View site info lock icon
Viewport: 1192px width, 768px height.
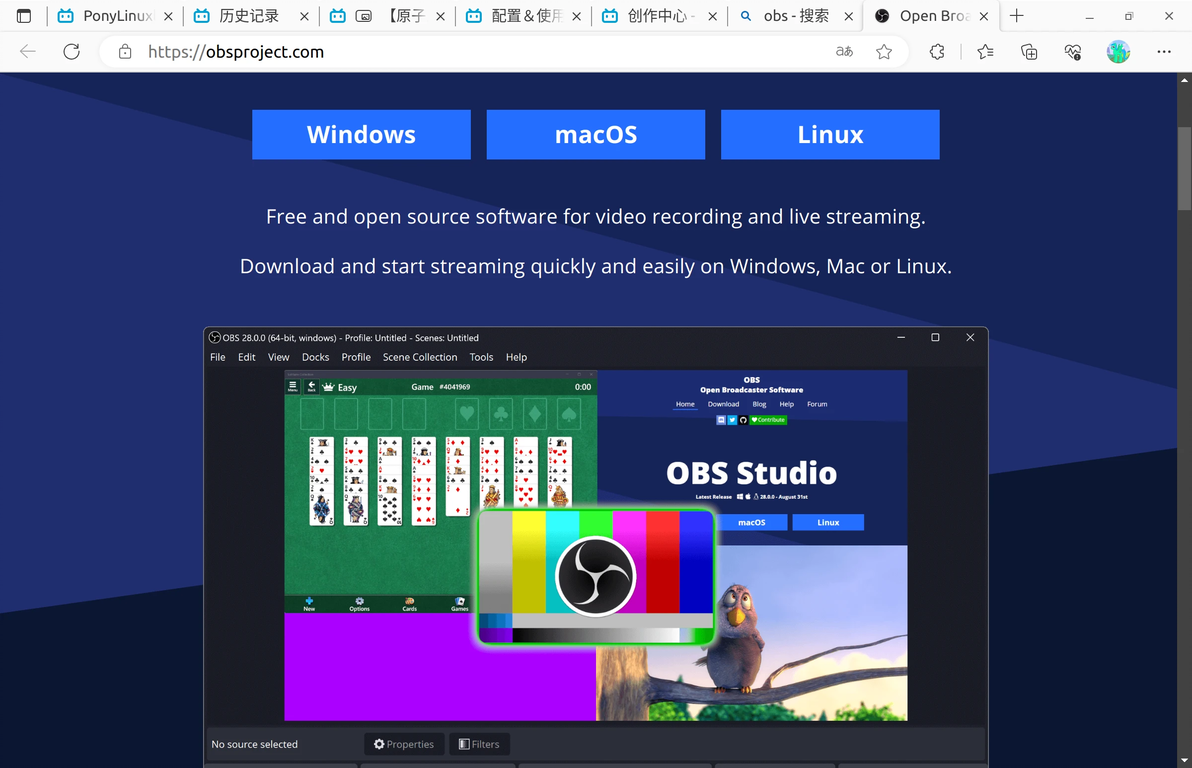coord(125,52)
